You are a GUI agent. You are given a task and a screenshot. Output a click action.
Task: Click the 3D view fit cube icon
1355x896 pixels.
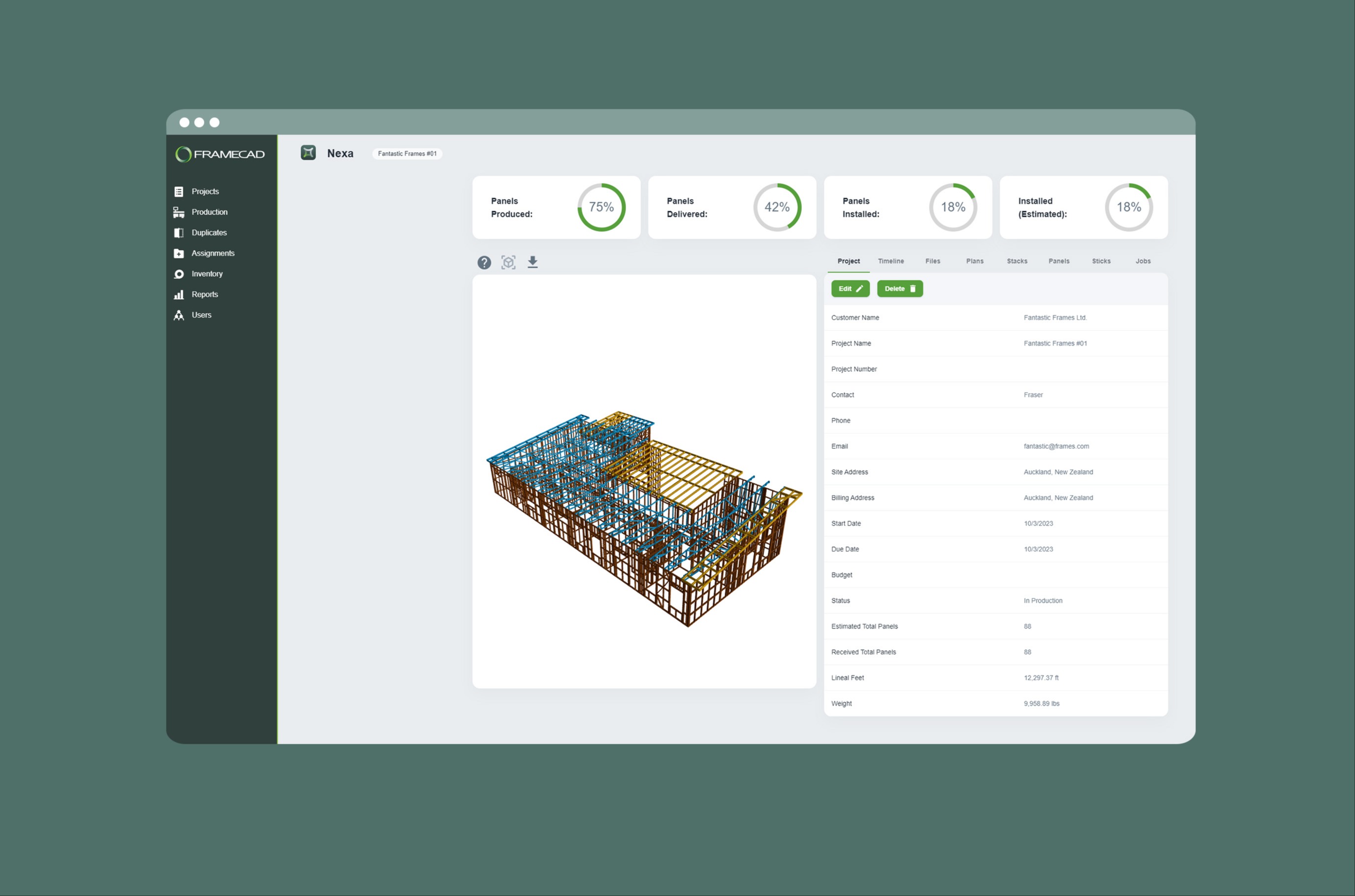508,262
